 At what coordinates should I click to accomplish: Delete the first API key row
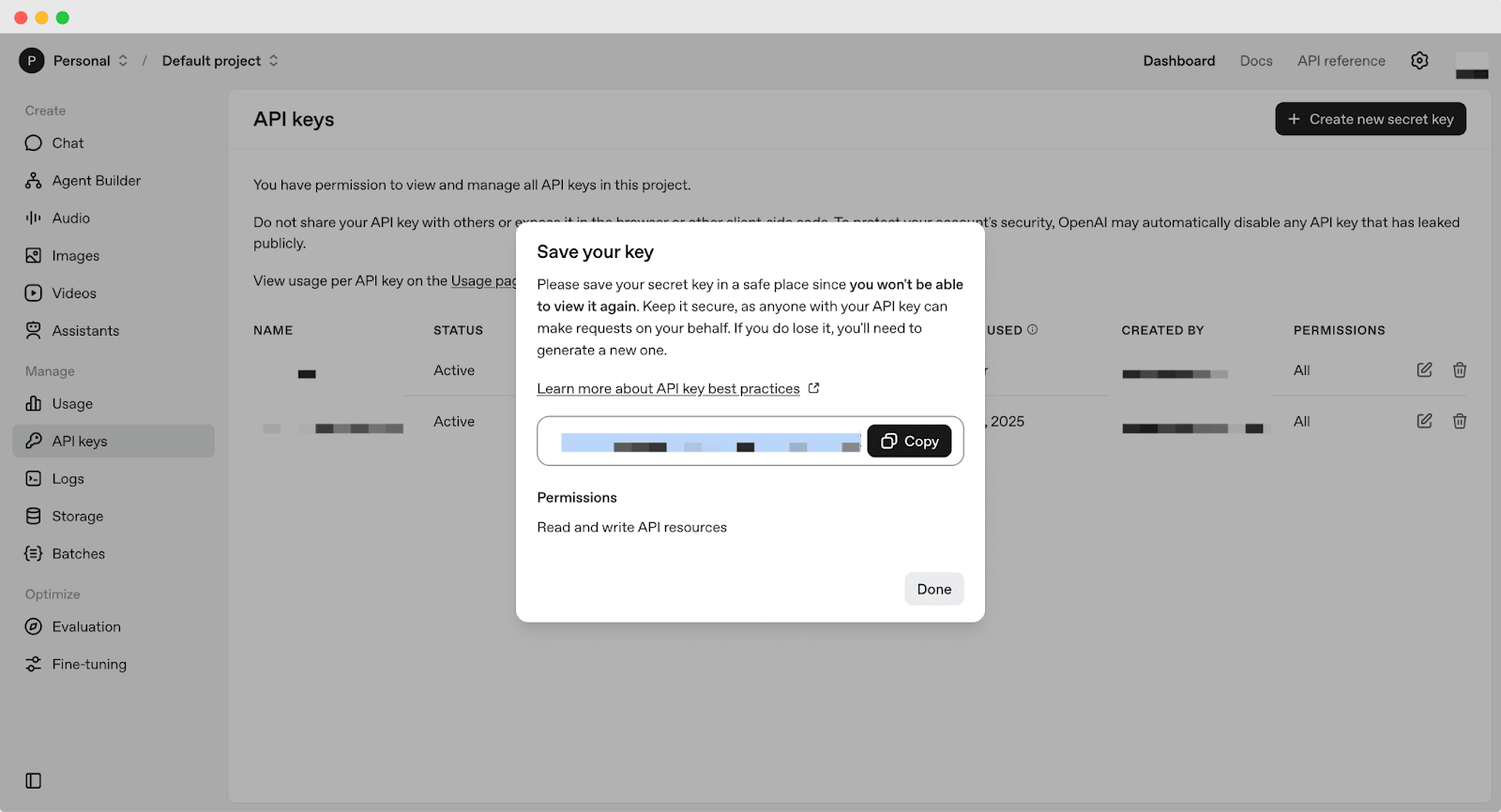tap(1460, 370)
